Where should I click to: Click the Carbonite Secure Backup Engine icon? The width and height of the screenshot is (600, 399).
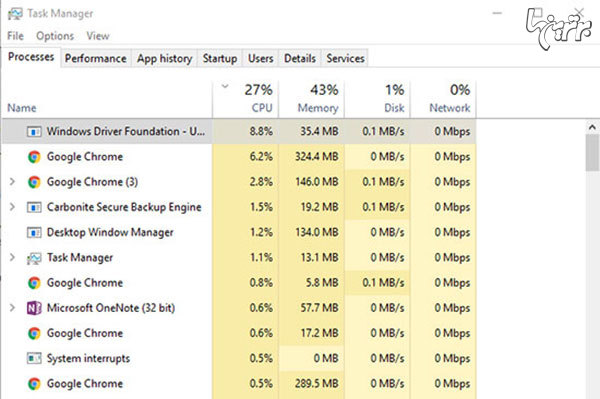[34, 207]
